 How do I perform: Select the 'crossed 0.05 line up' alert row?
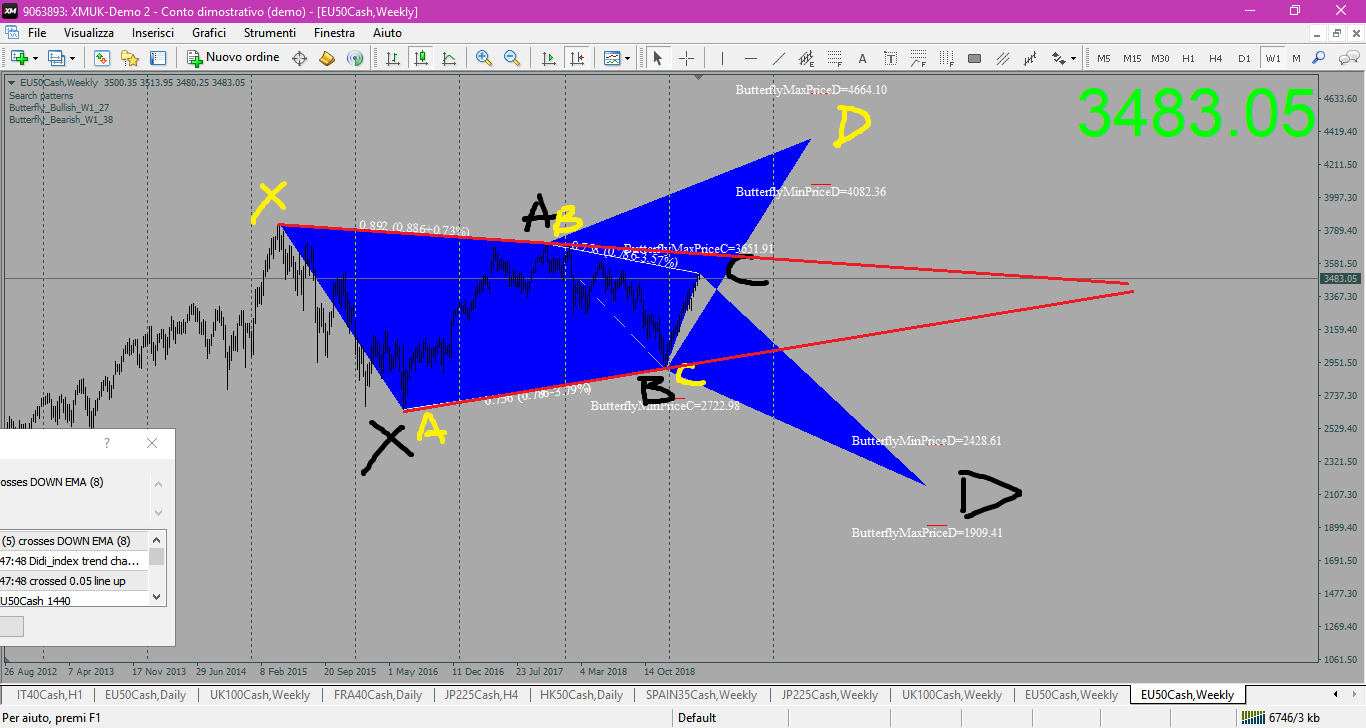click(x=74, y=581)
